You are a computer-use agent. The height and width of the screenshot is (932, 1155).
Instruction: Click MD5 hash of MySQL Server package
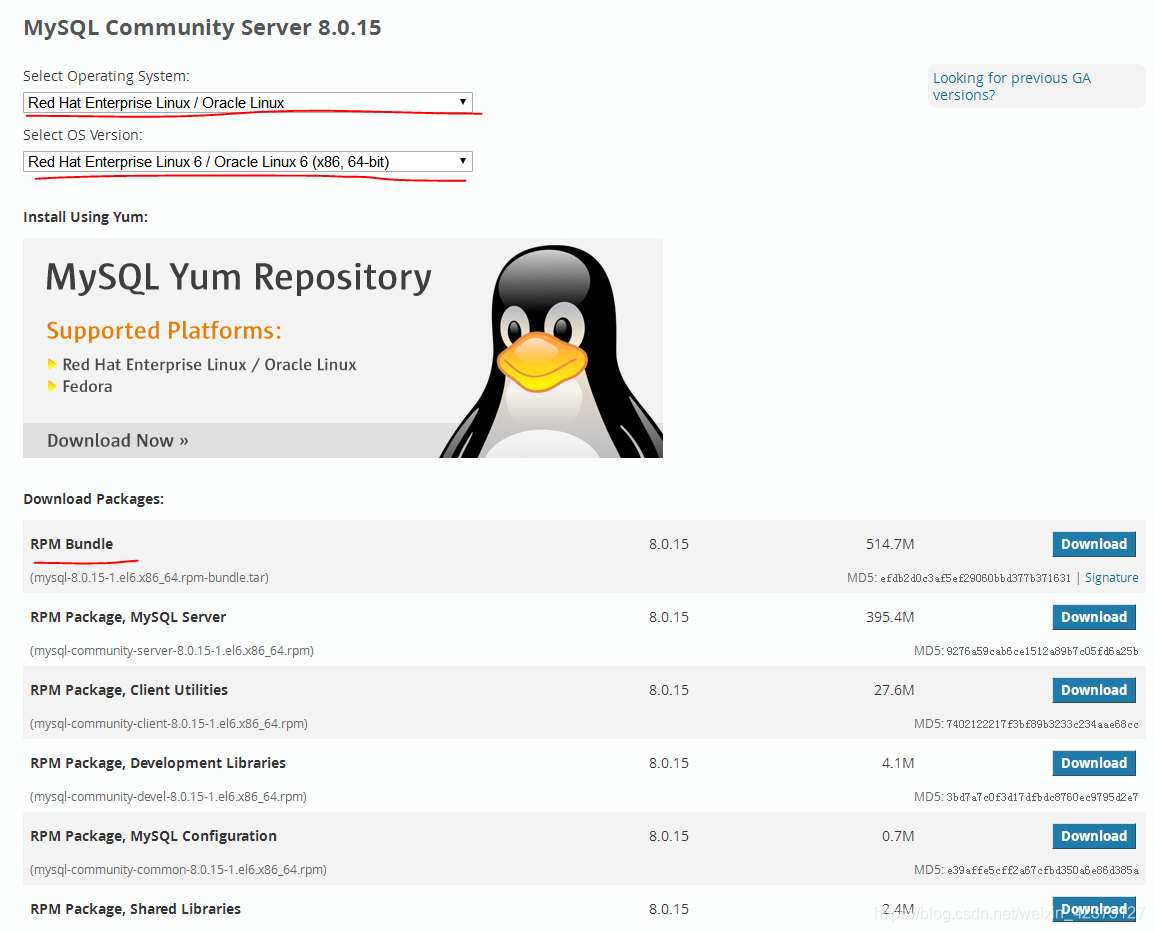1042,651
